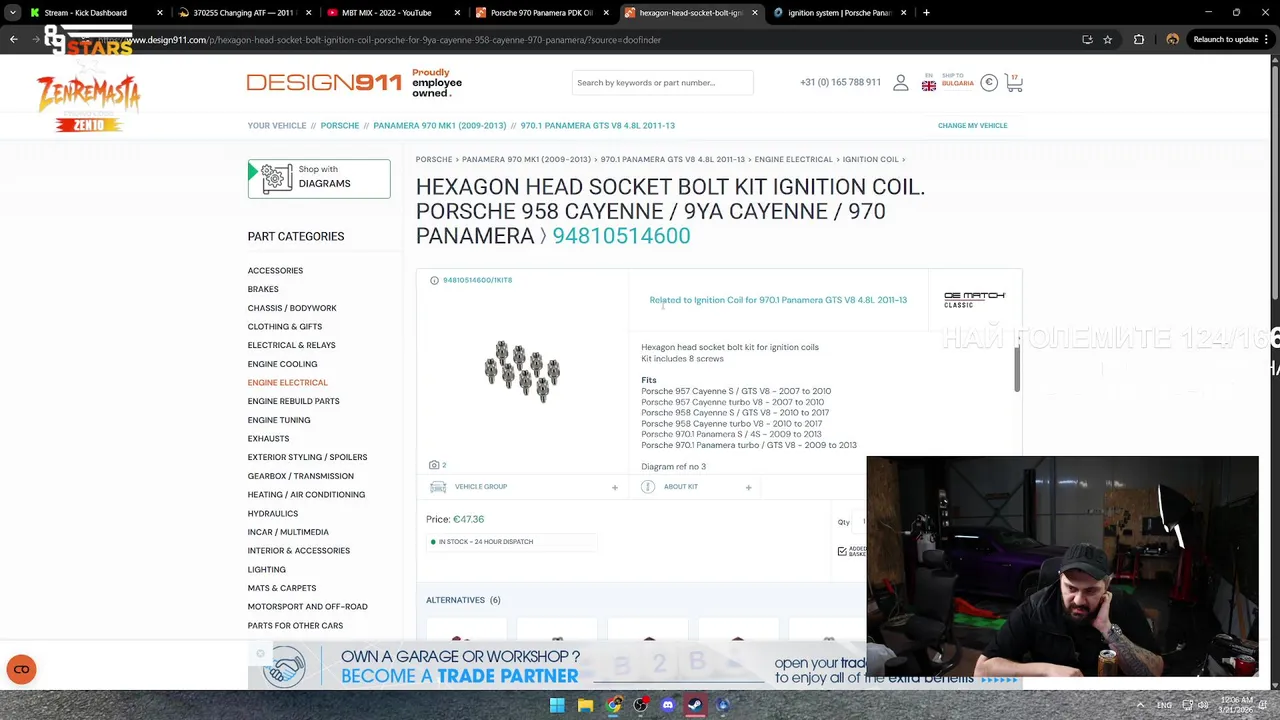Screen dimensions: 1280x720
Task: Open the chat widget bubble
Action: (x=21, y=669)
